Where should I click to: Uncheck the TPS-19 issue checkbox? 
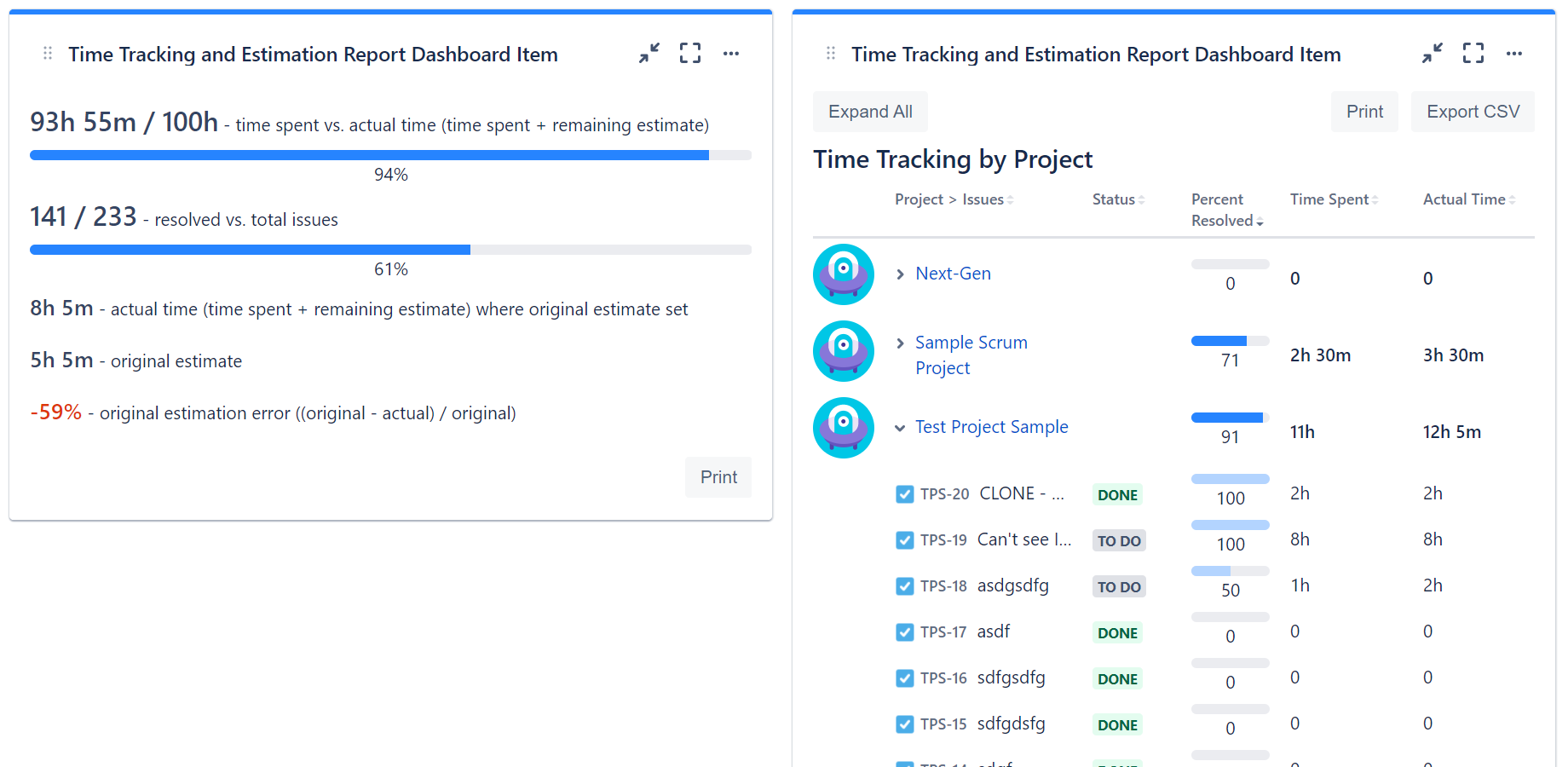[x=904, y=539]
